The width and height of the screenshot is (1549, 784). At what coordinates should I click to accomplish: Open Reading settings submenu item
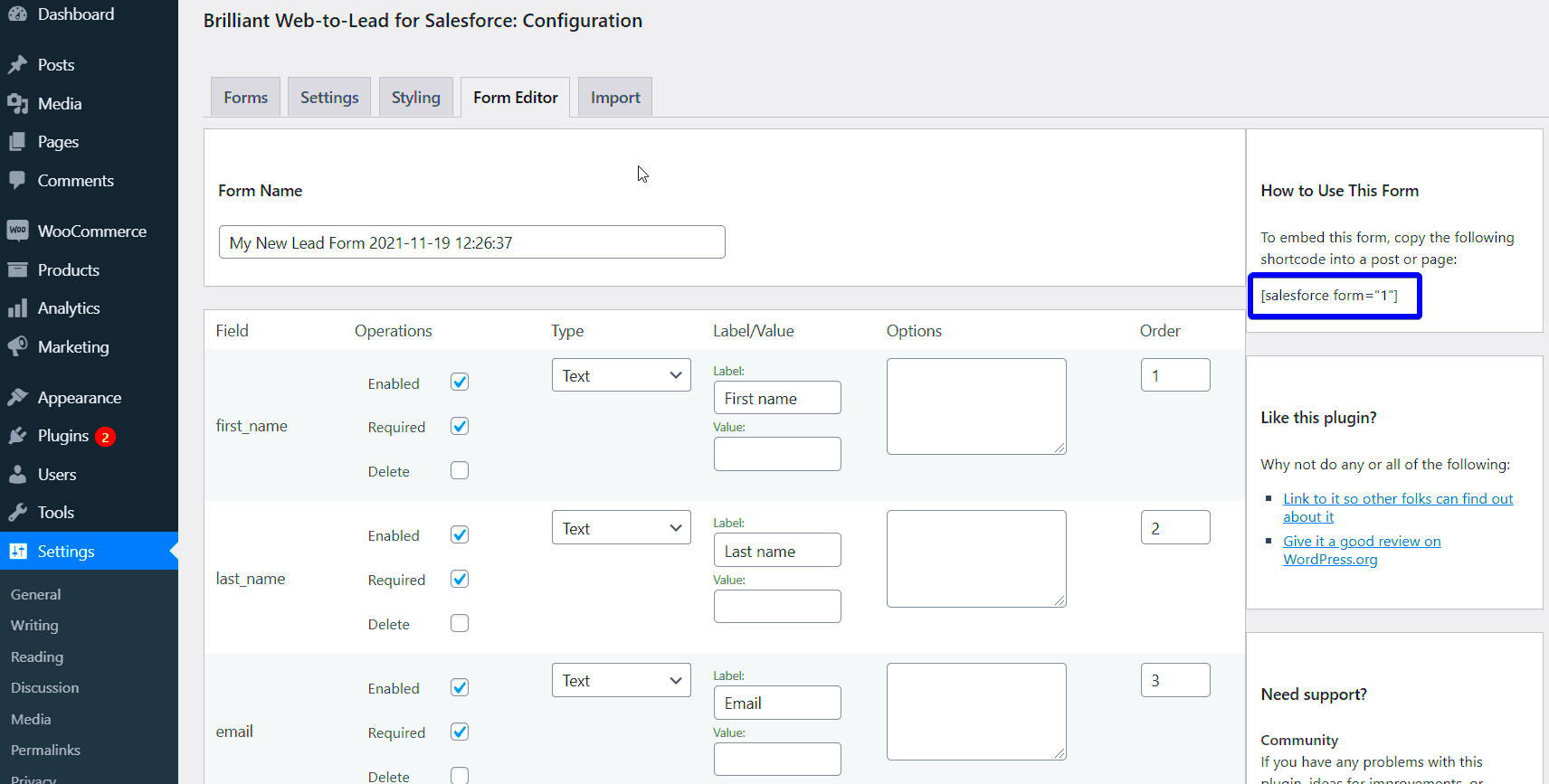pos(37,656)
